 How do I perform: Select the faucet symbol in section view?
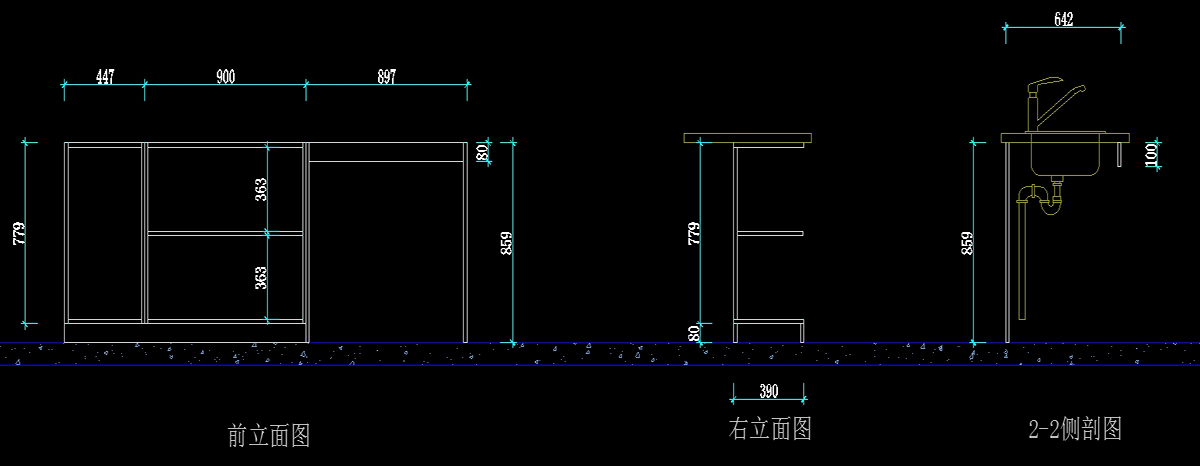tap(1050, 103)
